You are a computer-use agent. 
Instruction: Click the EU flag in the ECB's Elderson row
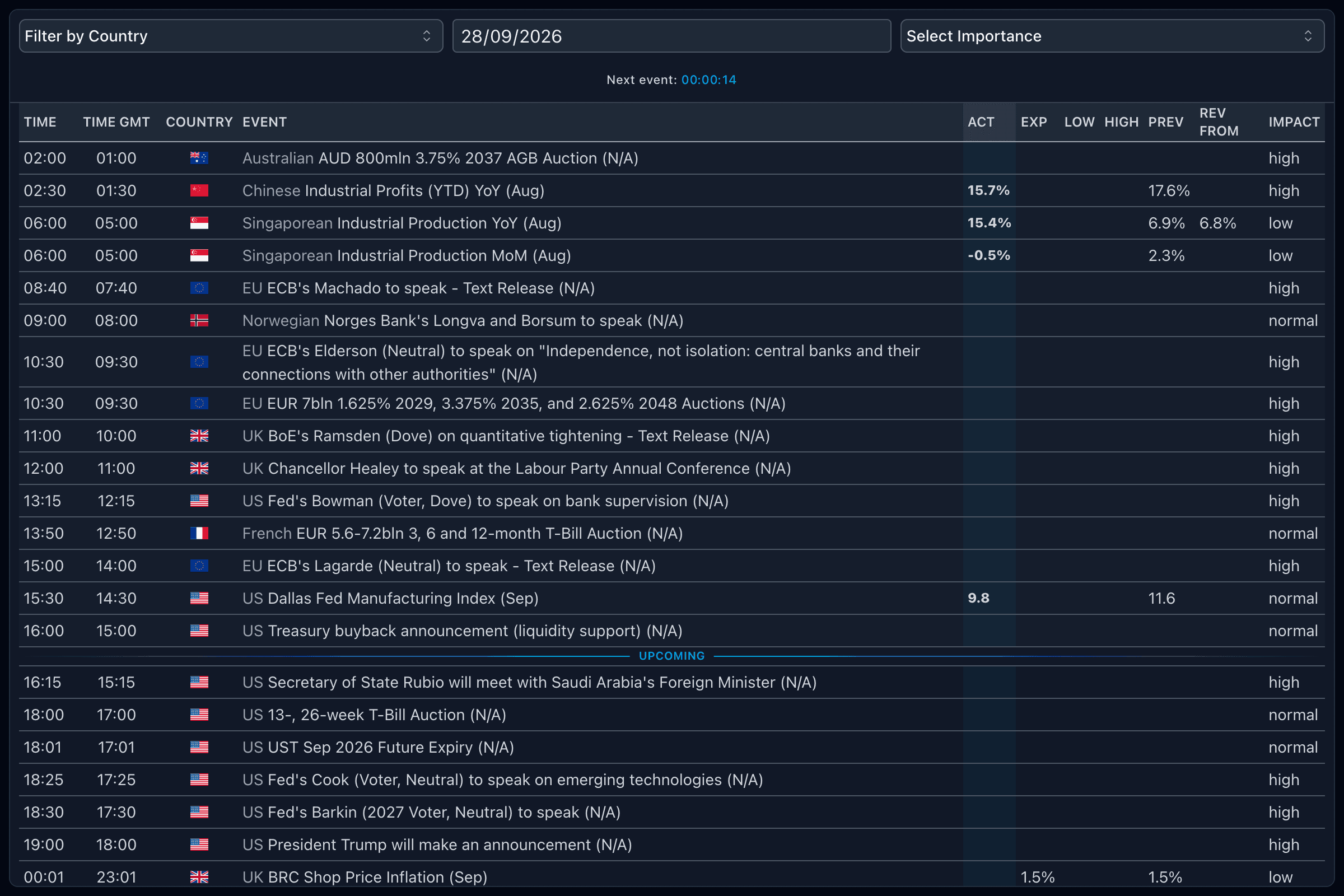[199, 362]
